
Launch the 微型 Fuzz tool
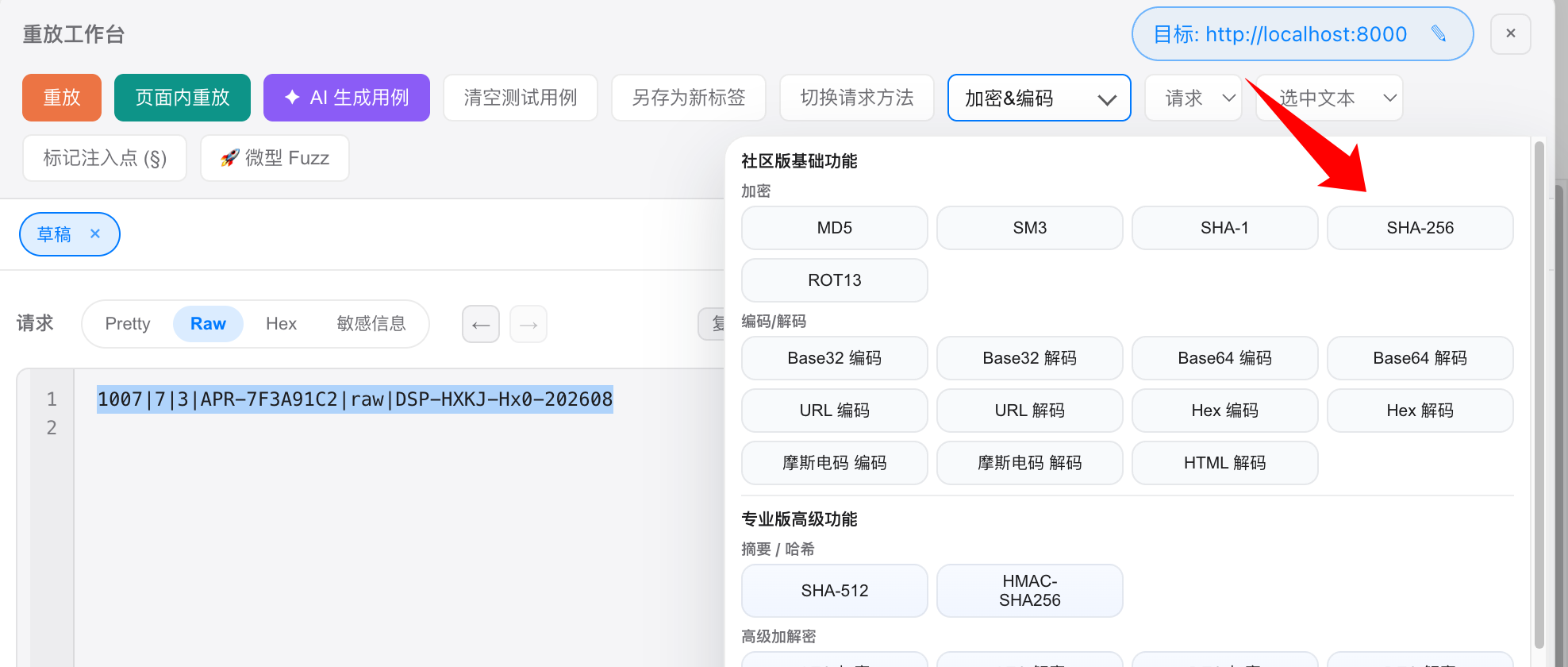click(x=275, y=158)
